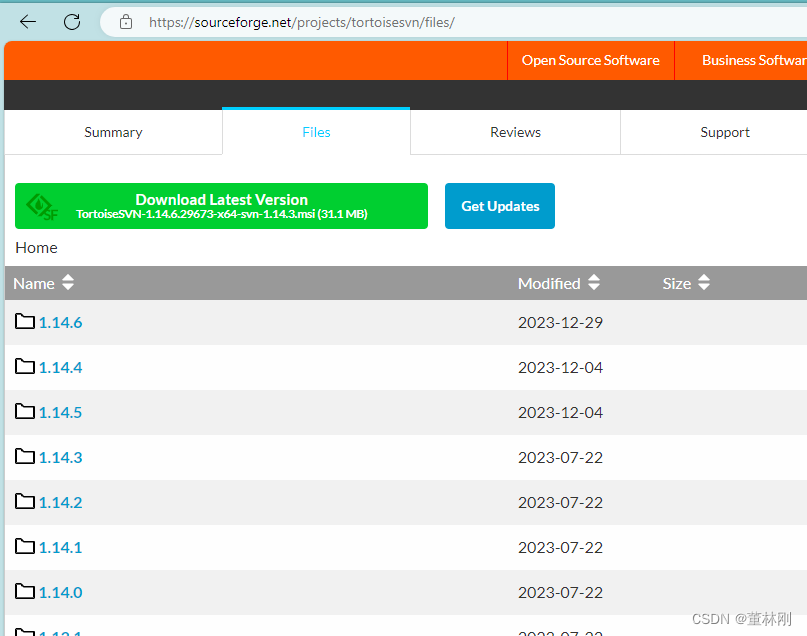Click folder icon beside 1.14.2
Image resolution: width=807 pixels, height=636 pixels.
tap(25, 501)
